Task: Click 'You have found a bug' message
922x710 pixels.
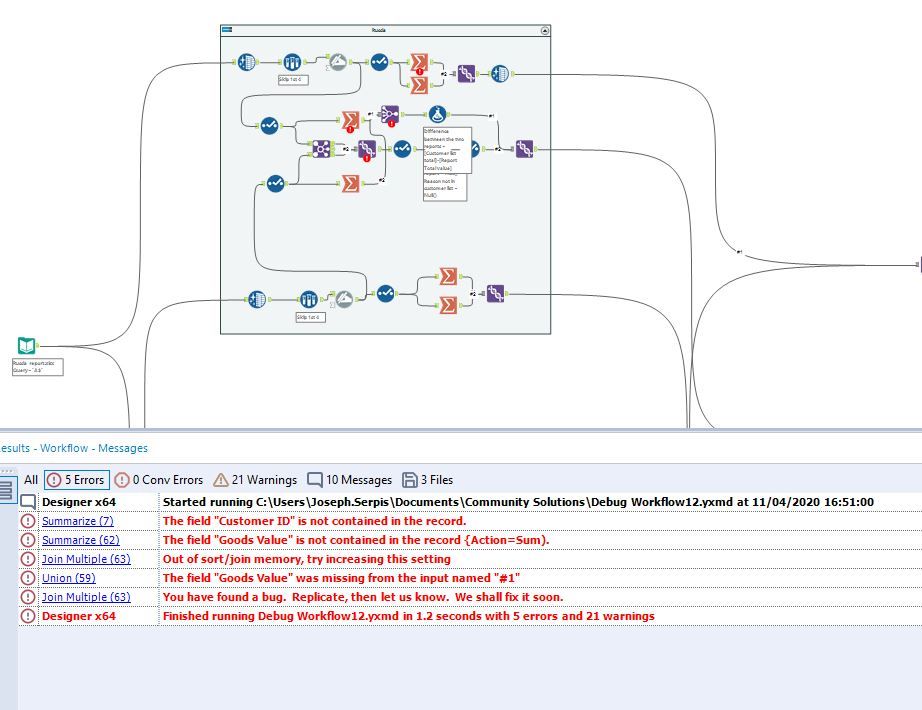Action: click(x=363, y=597)
